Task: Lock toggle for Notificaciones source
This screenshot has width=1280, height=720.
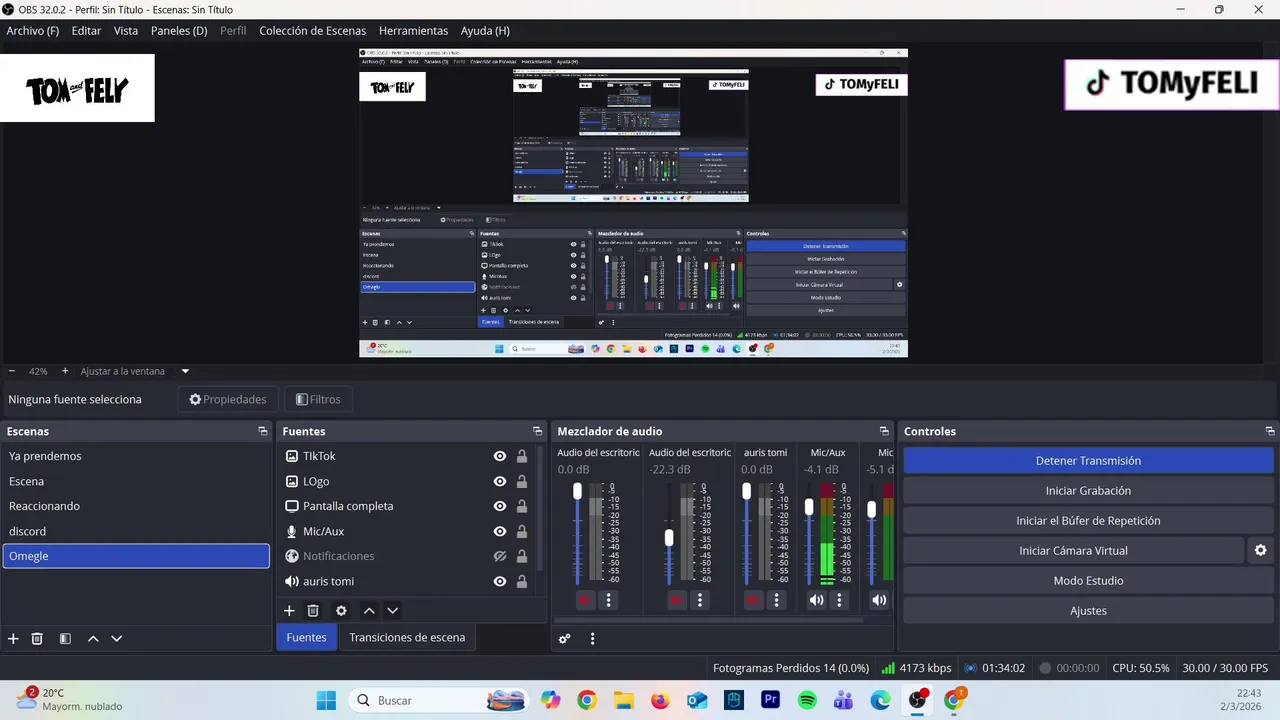Action: [522, 556]
